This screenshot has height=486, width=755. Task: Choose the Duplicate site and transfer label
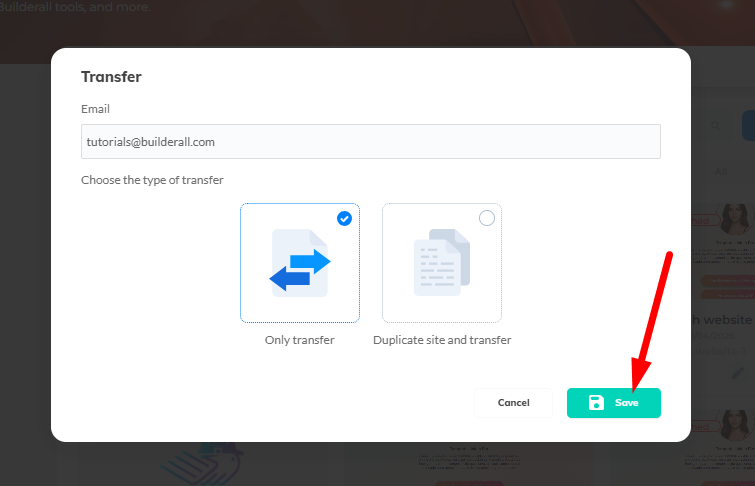click(442, 340)
